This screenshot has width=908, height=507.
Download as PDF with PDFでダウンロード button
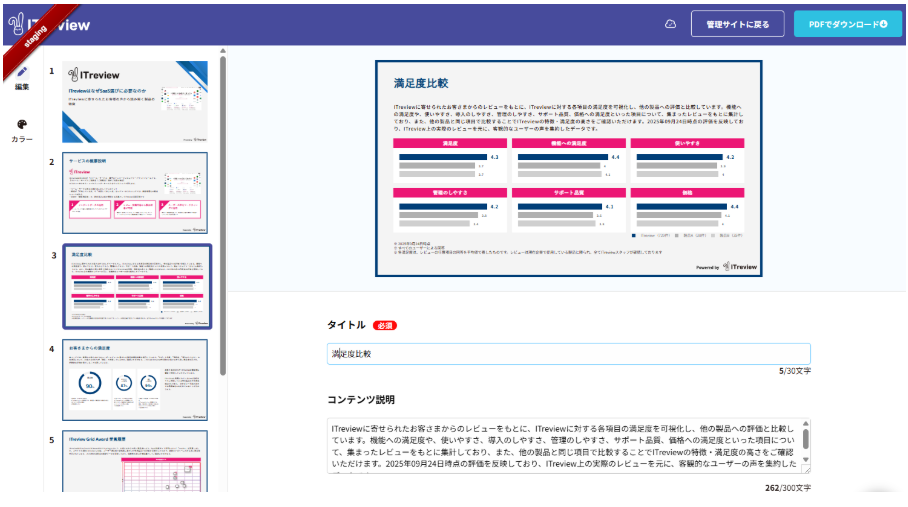click(848, 24)
